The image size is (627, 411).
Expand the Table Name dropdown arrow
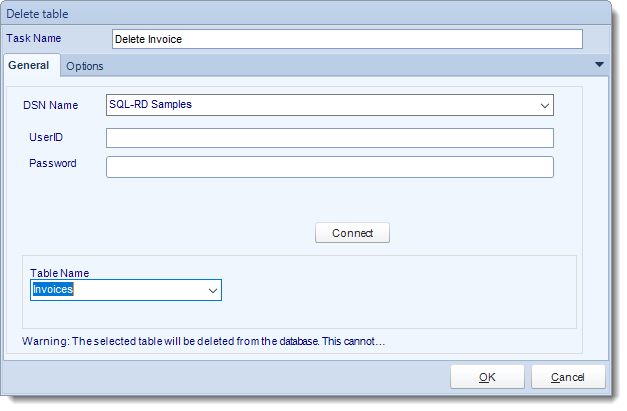[213, 290]
